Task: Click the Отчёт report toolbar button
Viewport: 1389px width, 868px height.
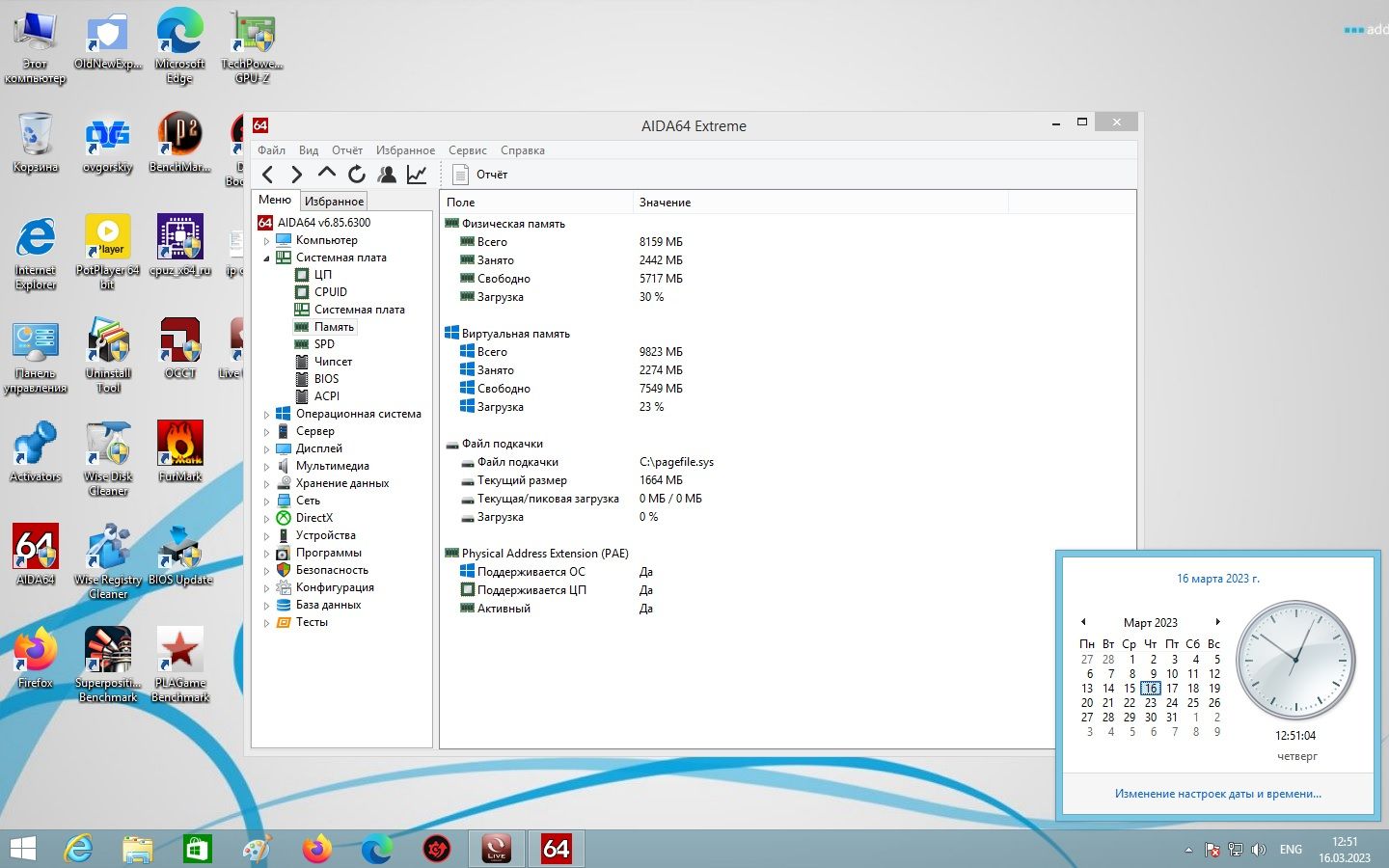Action: point(480,175)
